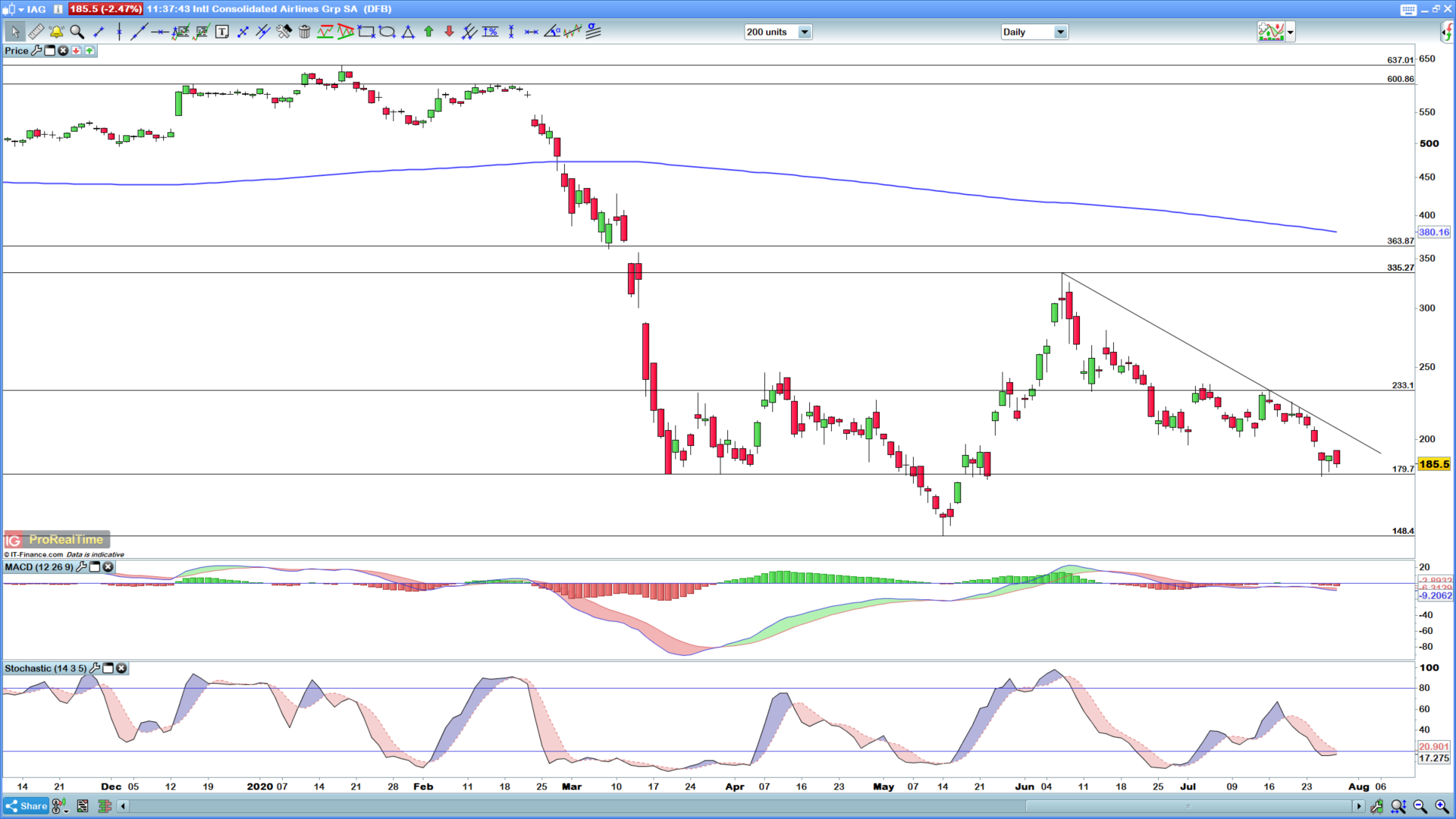Select the standard deviation channel tool
This screenshot has height=819, width=1456.
[x=594, y=32]
